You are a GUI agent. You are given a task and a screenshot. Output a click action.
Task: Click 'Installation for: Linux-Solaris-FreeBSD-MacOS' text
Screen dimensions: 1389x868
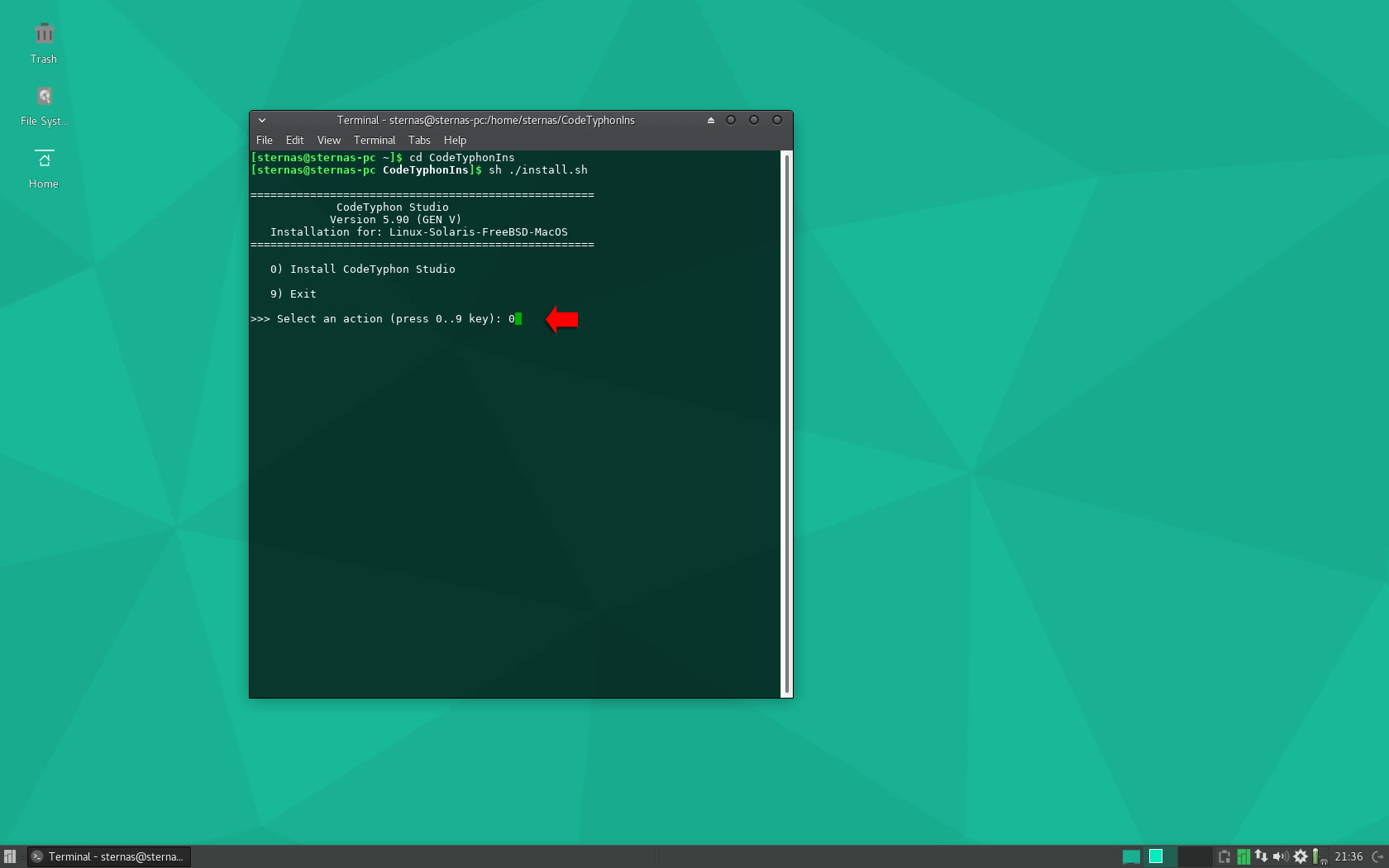tap(419, 232)
